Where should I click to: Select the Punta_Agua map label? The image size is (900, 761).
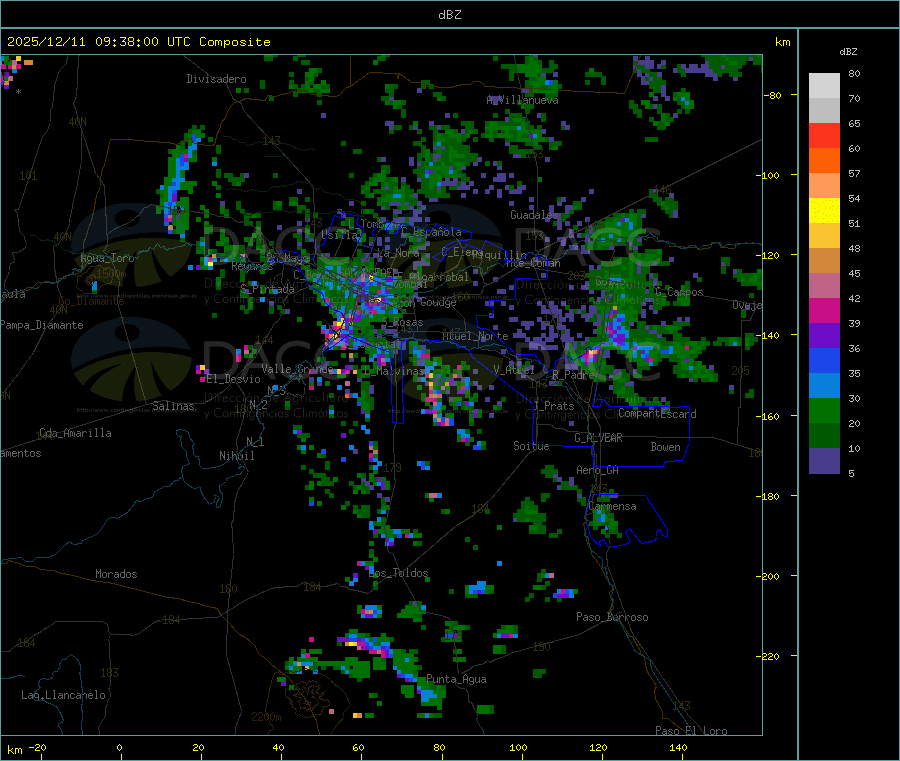[456, 679]
